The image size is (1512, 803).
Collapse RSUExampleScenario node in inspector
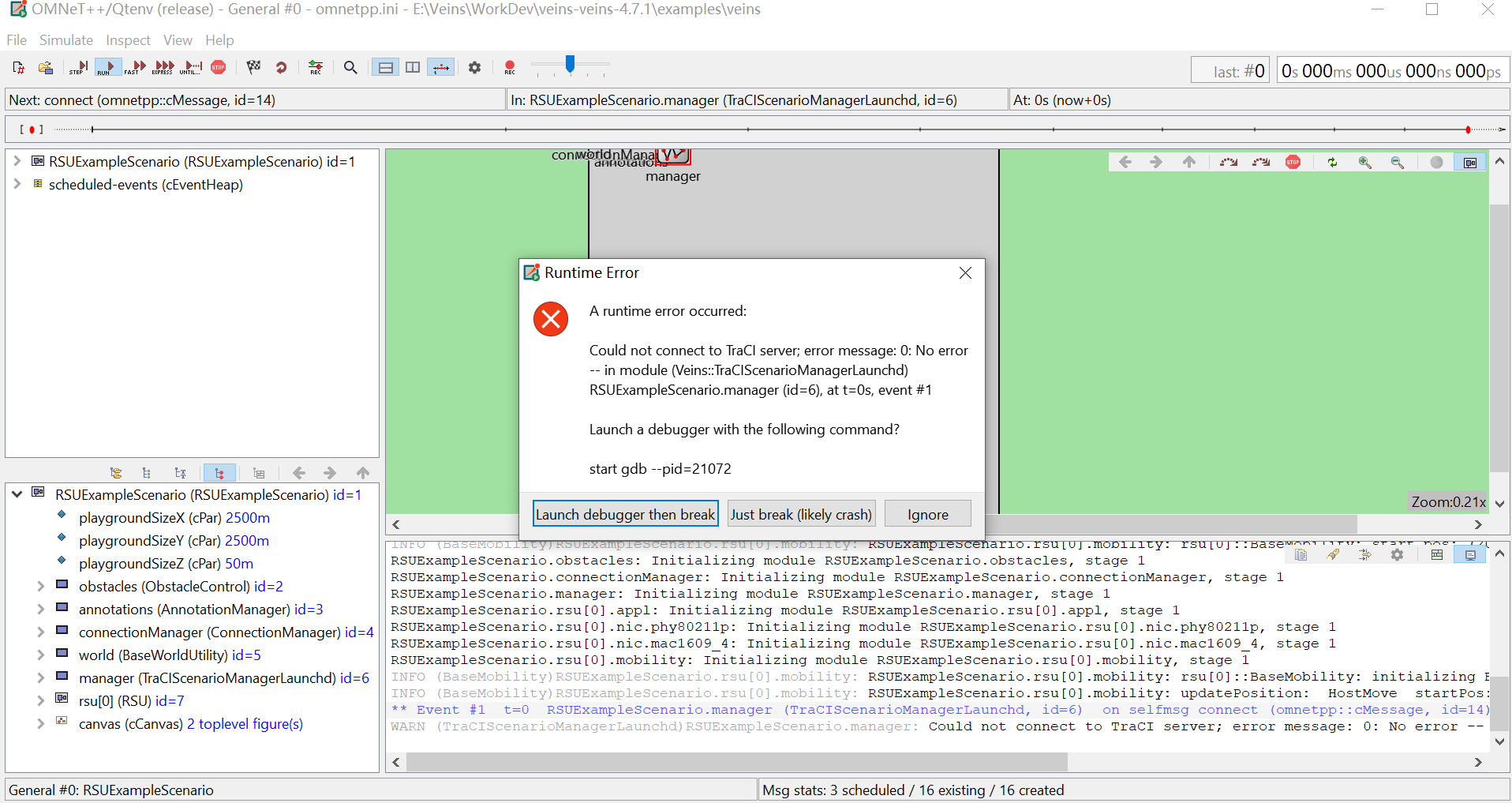(x=17, y=494)
